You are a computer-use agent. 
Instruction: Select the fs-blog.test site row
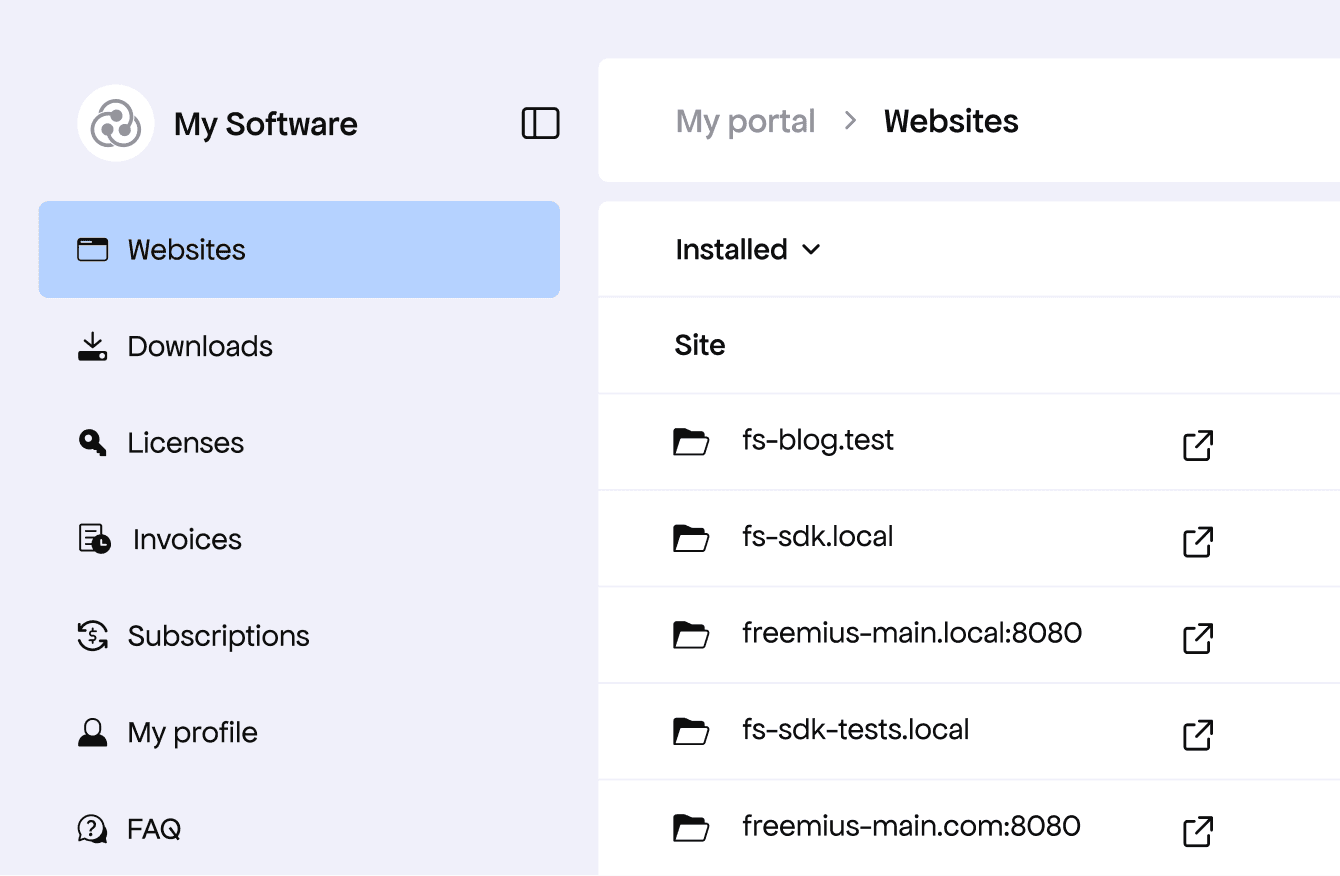point(817,441)
